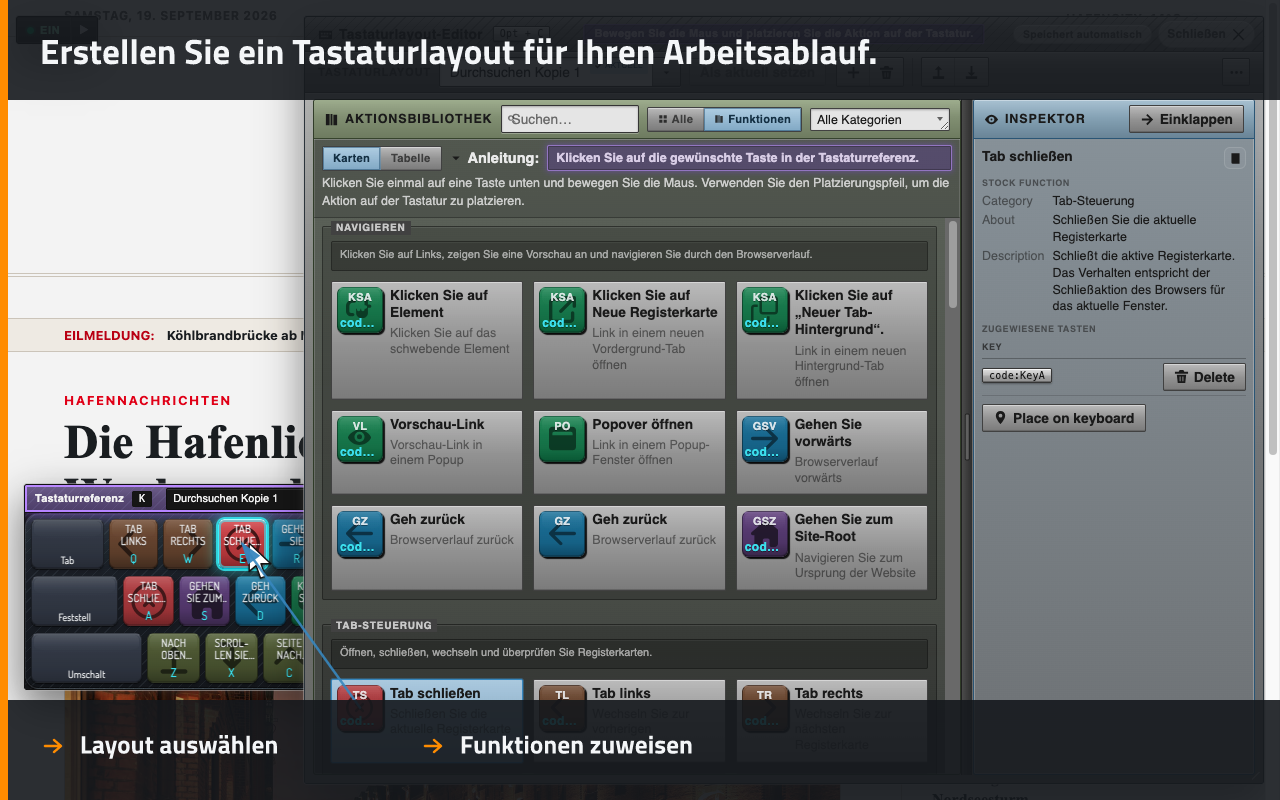
Task: Select the Tab rechts card title
Action: (x=829, y=693)
